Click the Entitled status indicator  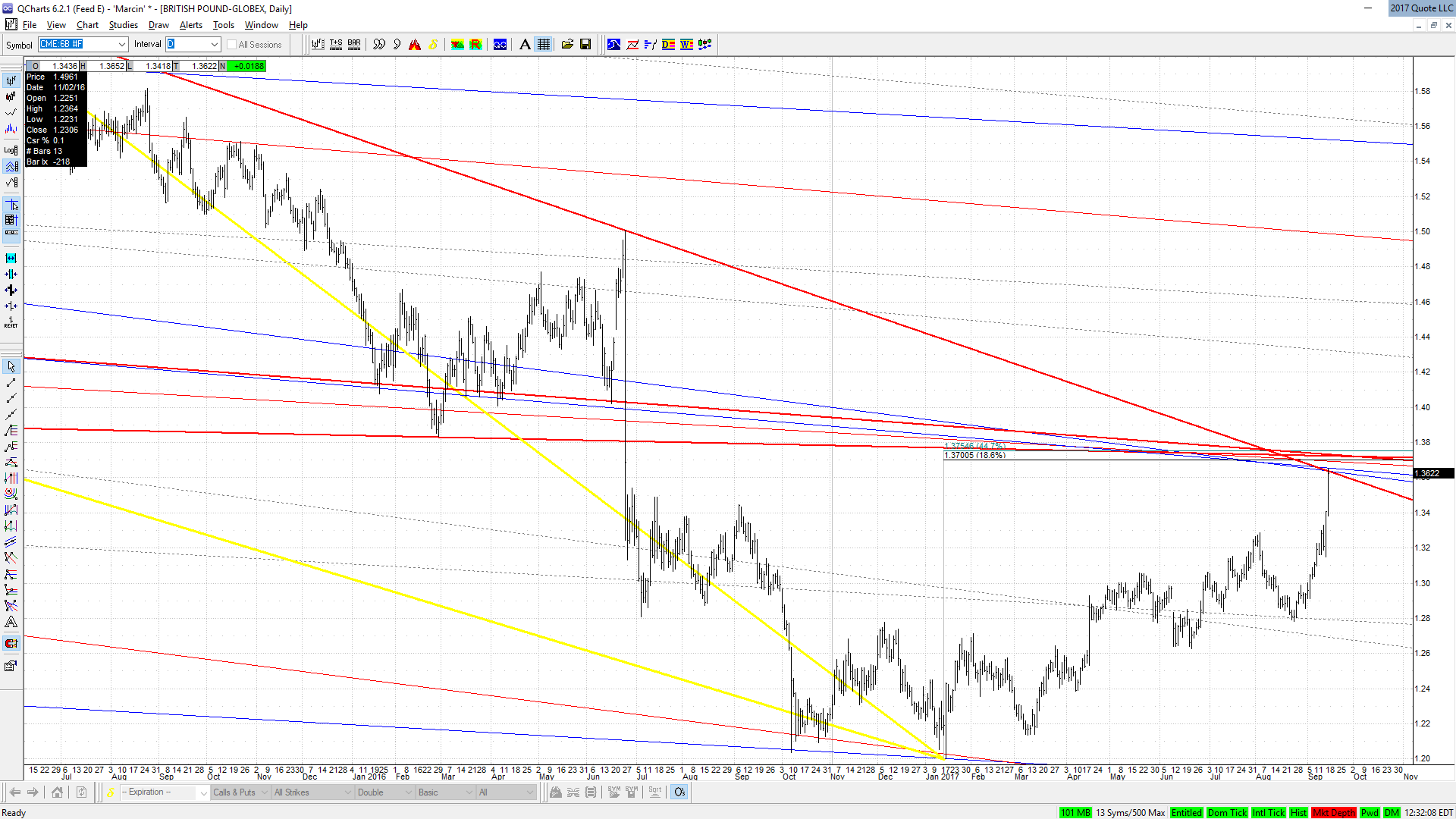(1186, 813)
